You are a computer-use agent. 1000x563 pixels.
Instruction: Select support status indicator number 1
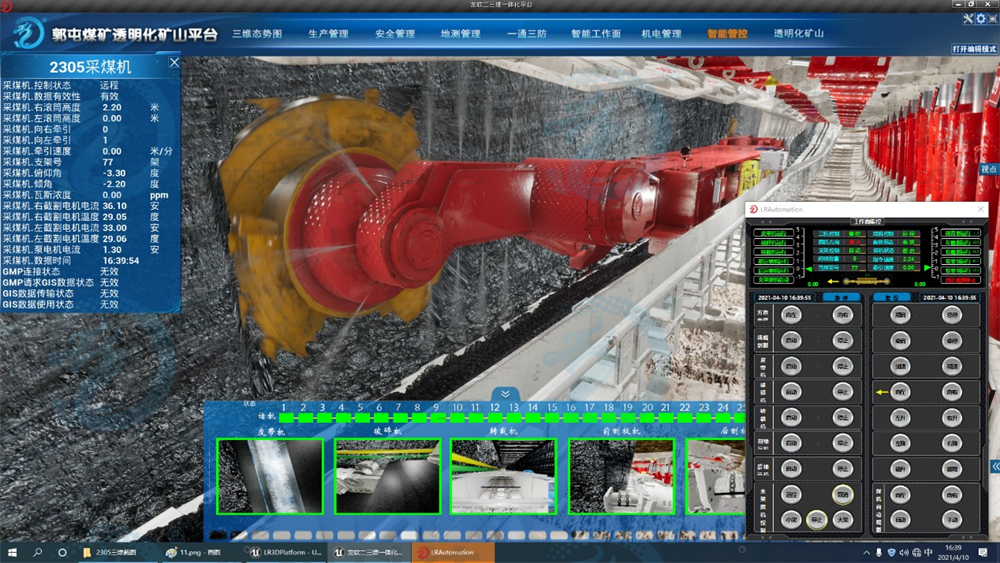284,418
